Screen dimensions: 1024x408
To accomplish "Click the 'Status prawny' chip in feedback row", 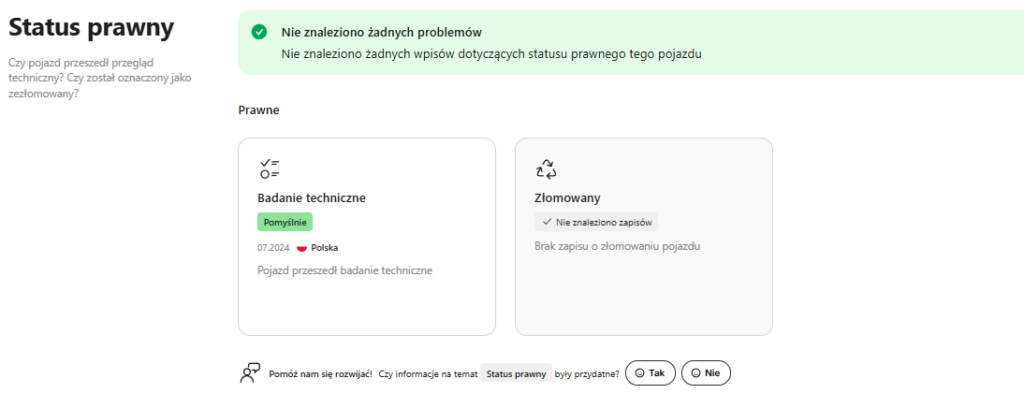I will [516, 373].
